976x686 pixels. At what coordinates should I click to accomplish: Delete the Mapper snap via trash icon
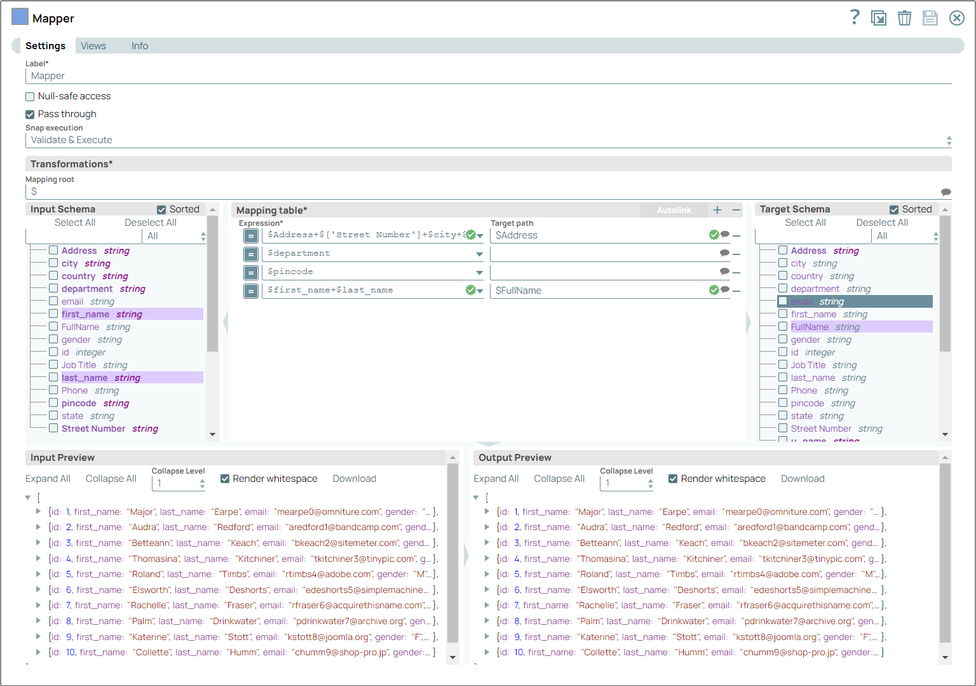tap(905, 17)
